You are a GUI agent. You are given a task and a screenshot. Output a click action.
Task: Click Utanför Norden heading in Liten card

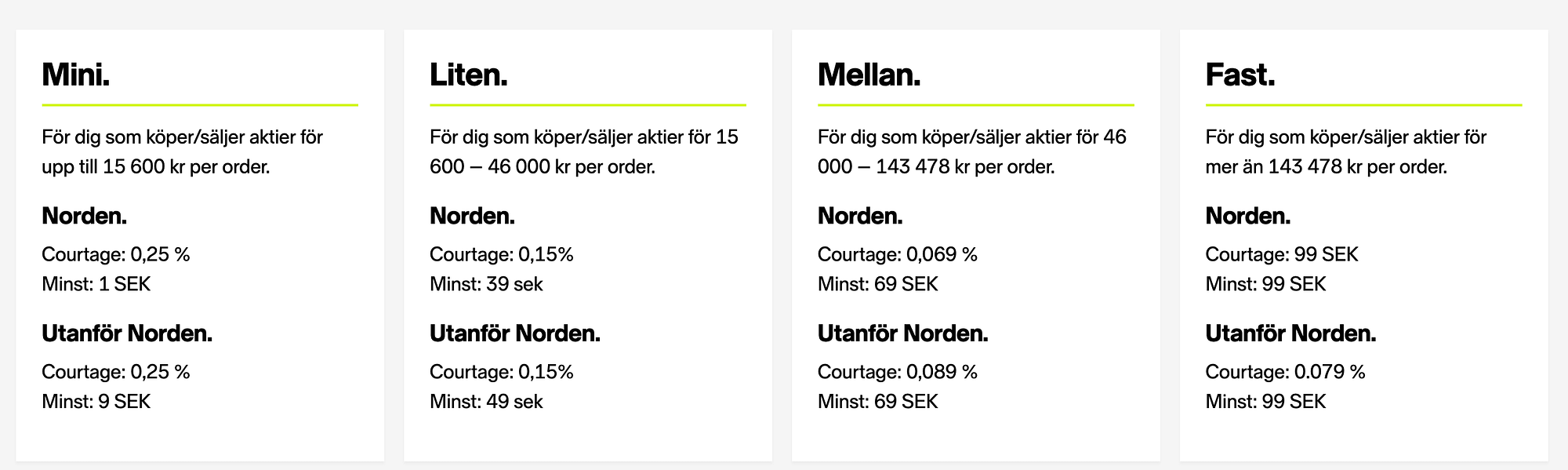coord(515,333)
